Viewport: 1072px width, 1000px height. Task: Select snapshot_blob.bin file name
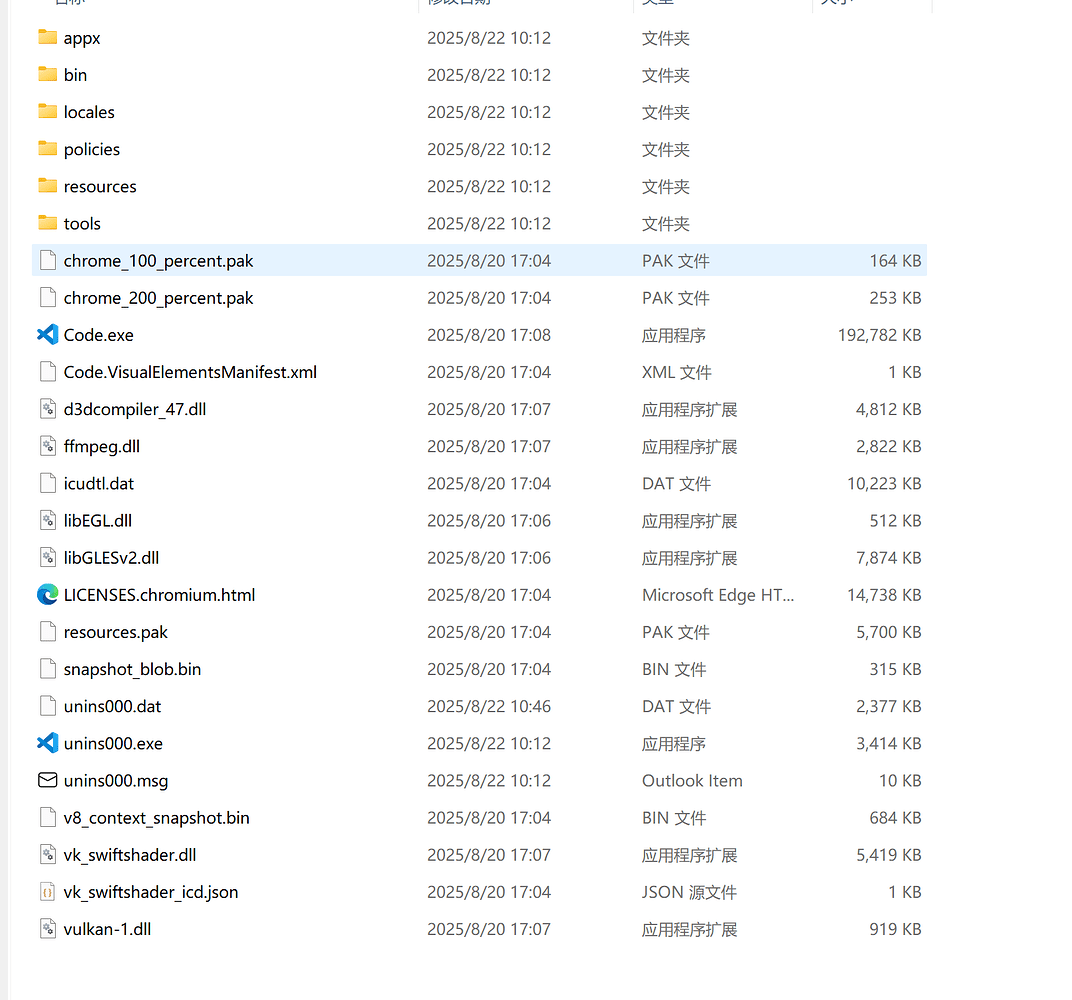133,669
